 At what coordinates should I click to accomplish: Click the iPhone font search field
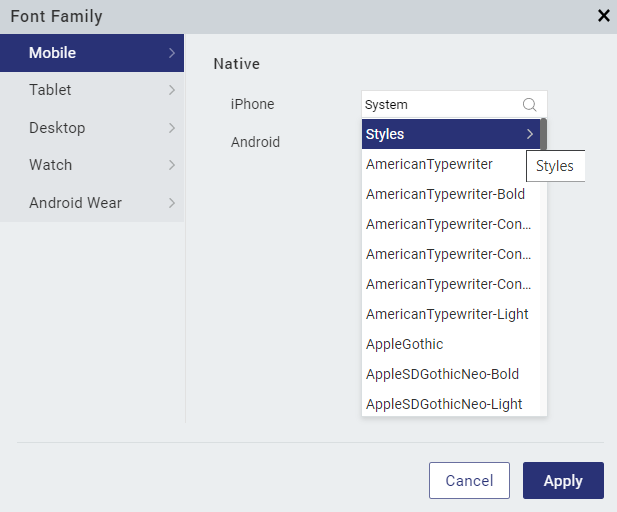coord(440,104)
